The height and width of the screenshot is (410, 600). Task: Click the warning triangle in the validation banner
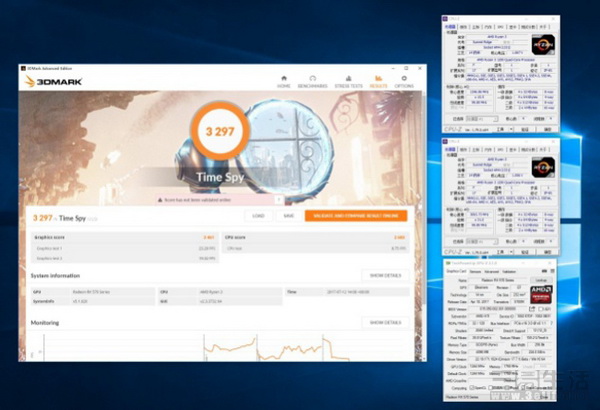pyautogui.click(x=160, y=200)
